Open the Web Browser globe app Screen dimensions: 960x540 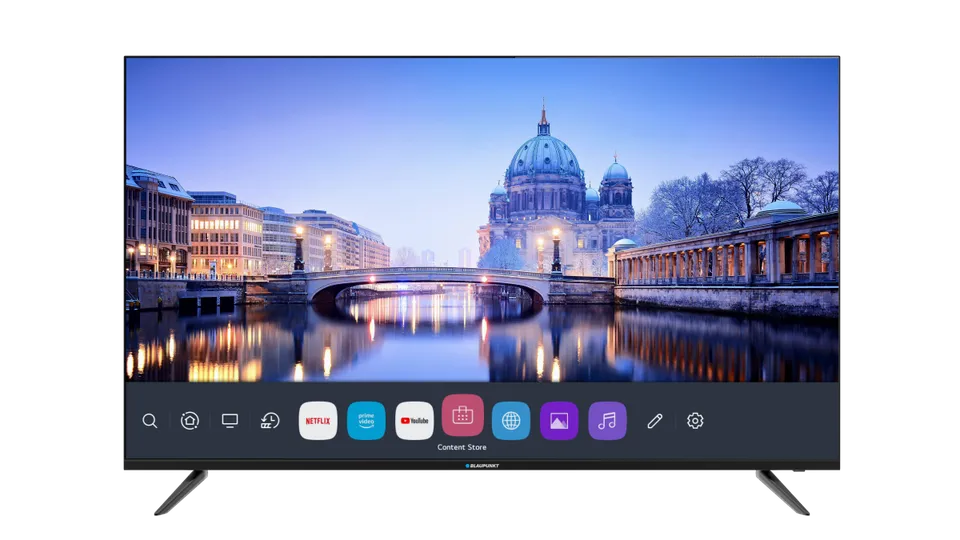click(511, 421)
